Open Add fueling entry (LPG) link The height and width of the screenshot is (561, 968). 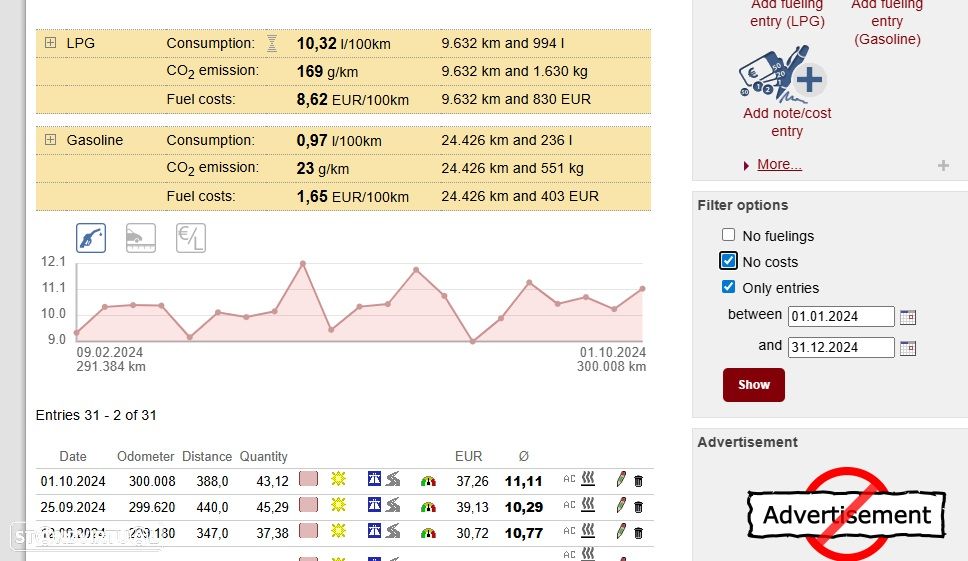click(x=787, y=14)
